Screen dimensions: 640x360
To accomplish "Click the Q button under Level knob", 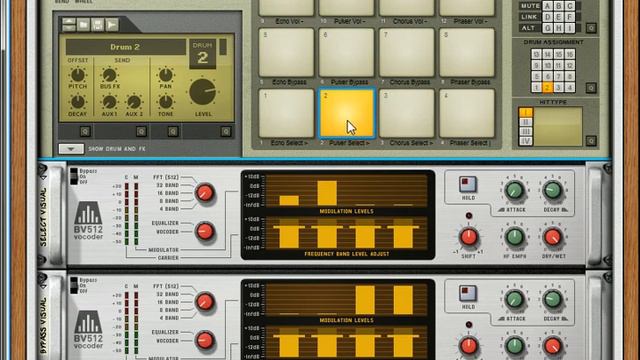I will [226, 131].
